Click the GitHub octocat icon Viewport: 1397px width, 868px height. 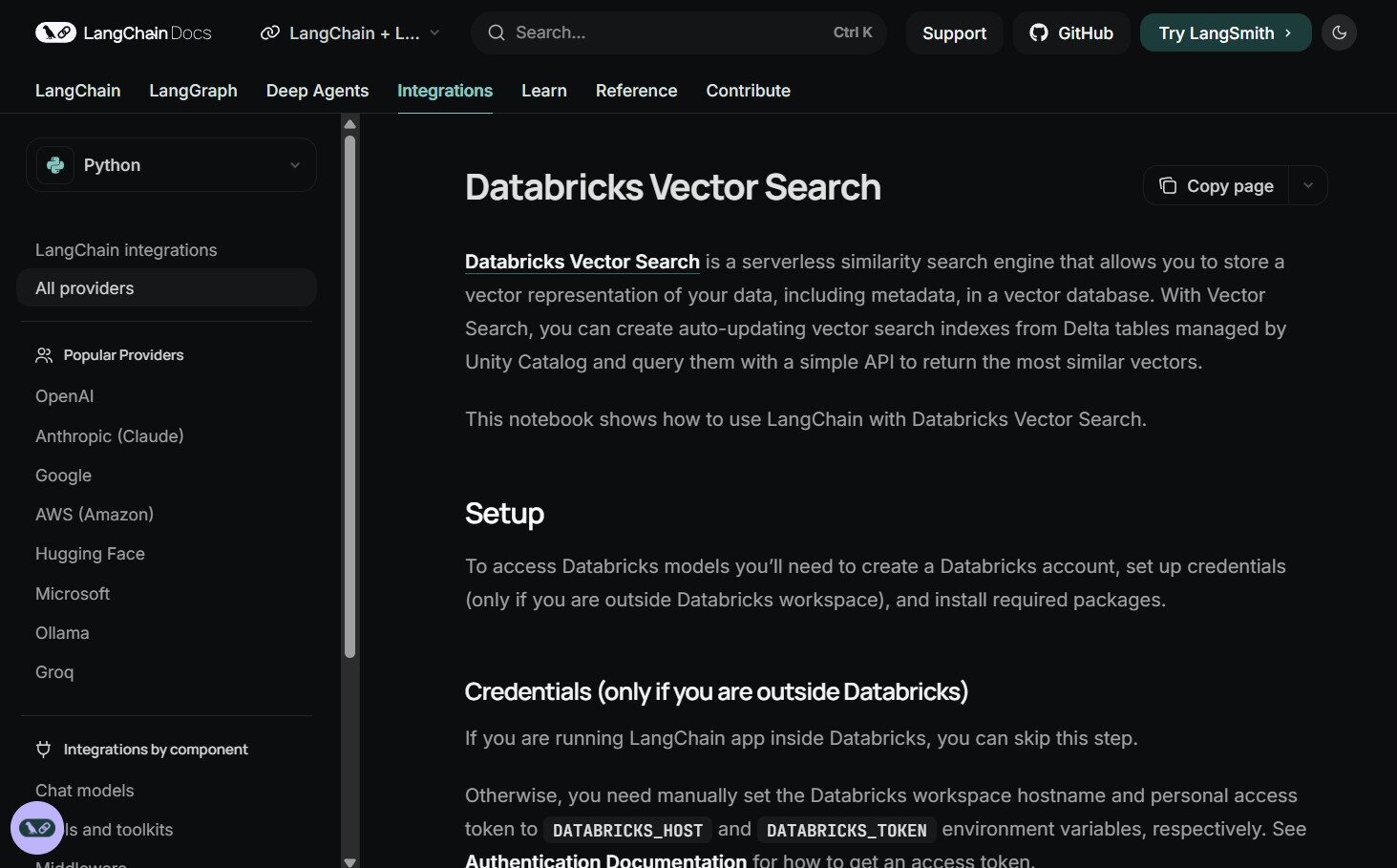[x=1039, y=32]
